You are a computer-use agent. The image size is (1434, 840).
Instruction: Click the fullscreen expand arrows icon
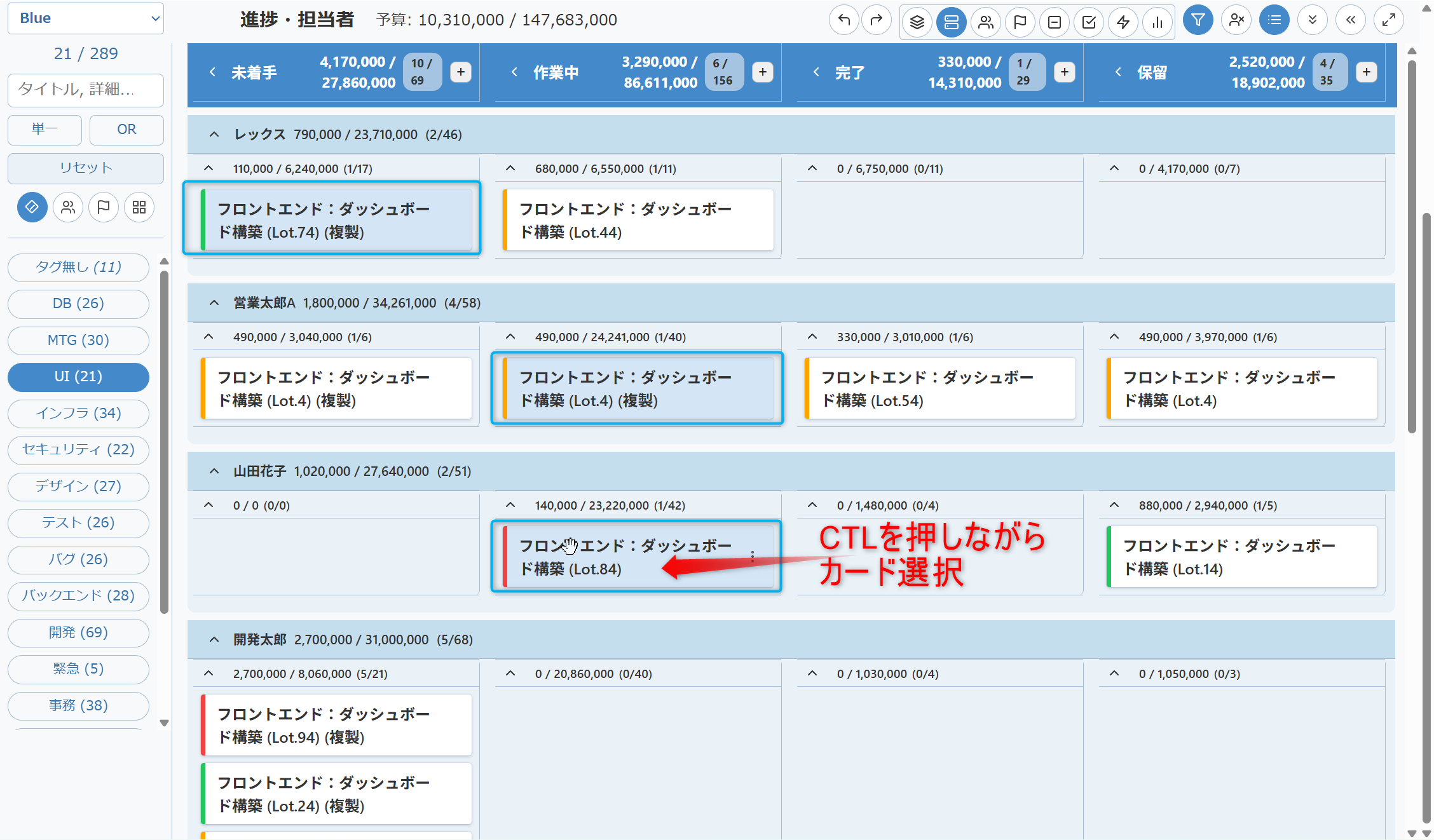(x=1388, y=21)
